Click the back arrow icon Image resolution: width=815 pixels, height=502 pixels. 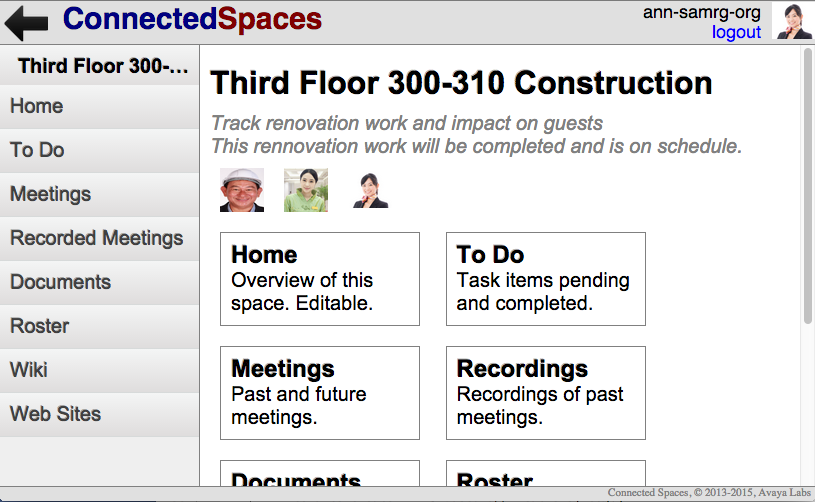click(27, 22)
